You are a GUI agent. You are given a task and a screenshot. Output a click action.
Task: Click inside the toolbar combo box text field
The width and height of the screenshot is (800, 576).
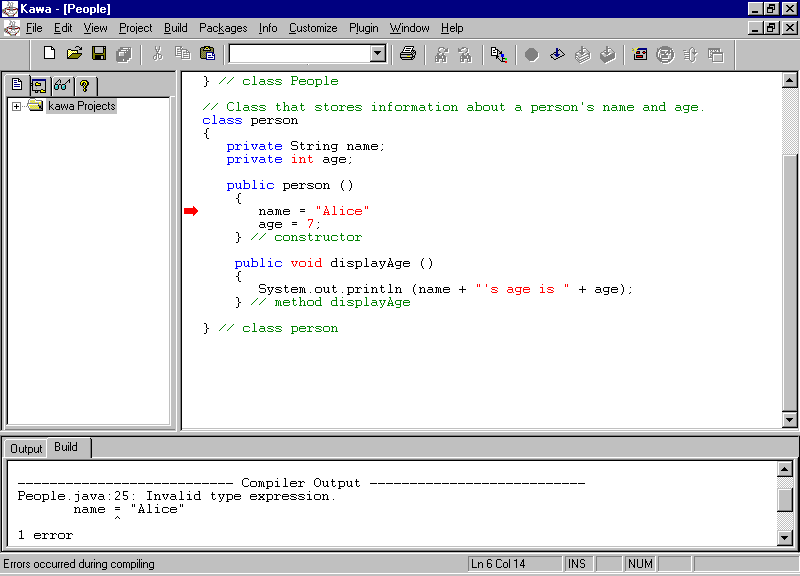tap(298, 54)
